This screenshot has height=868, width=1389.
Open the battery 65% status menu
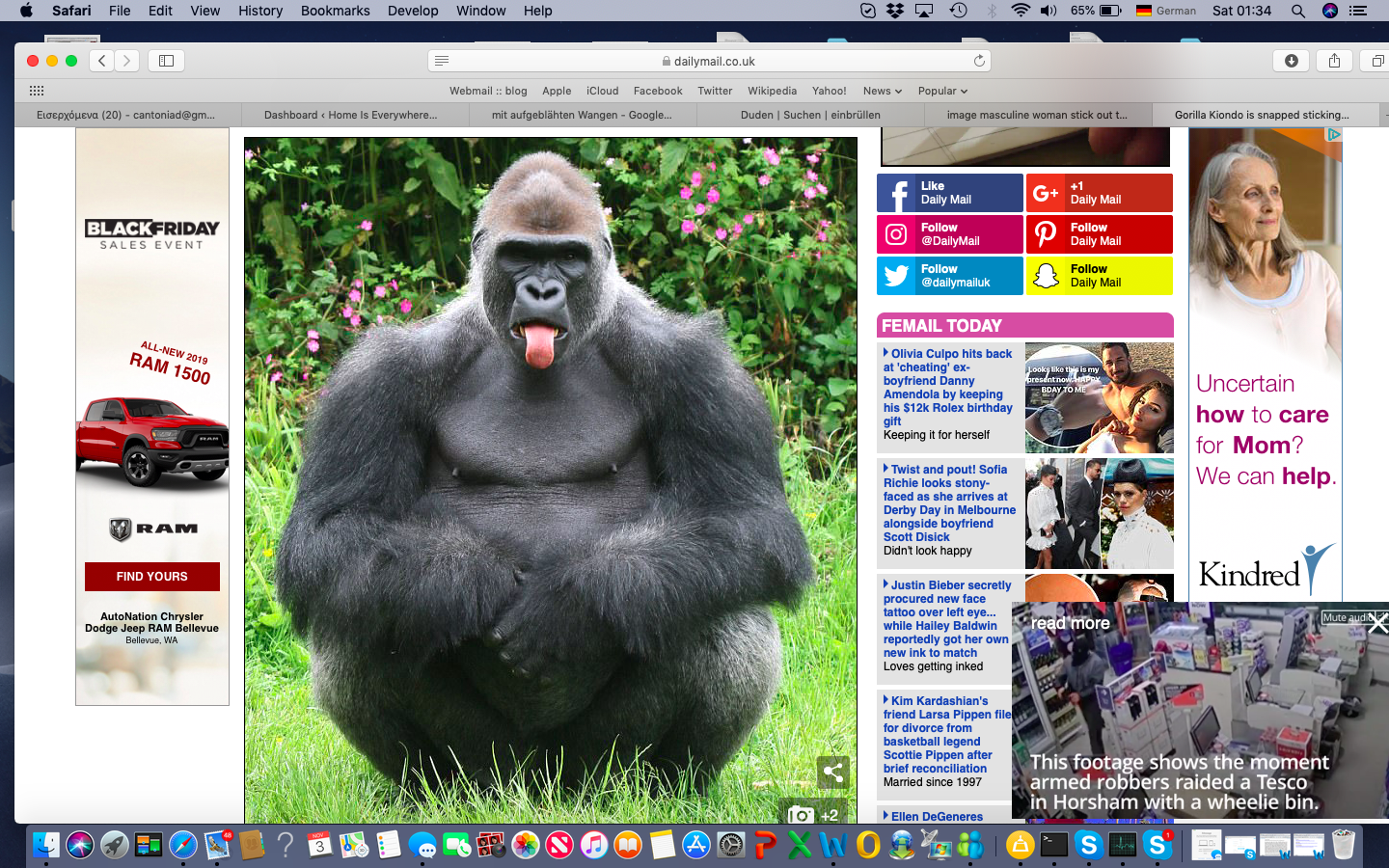pos(1096,11)
